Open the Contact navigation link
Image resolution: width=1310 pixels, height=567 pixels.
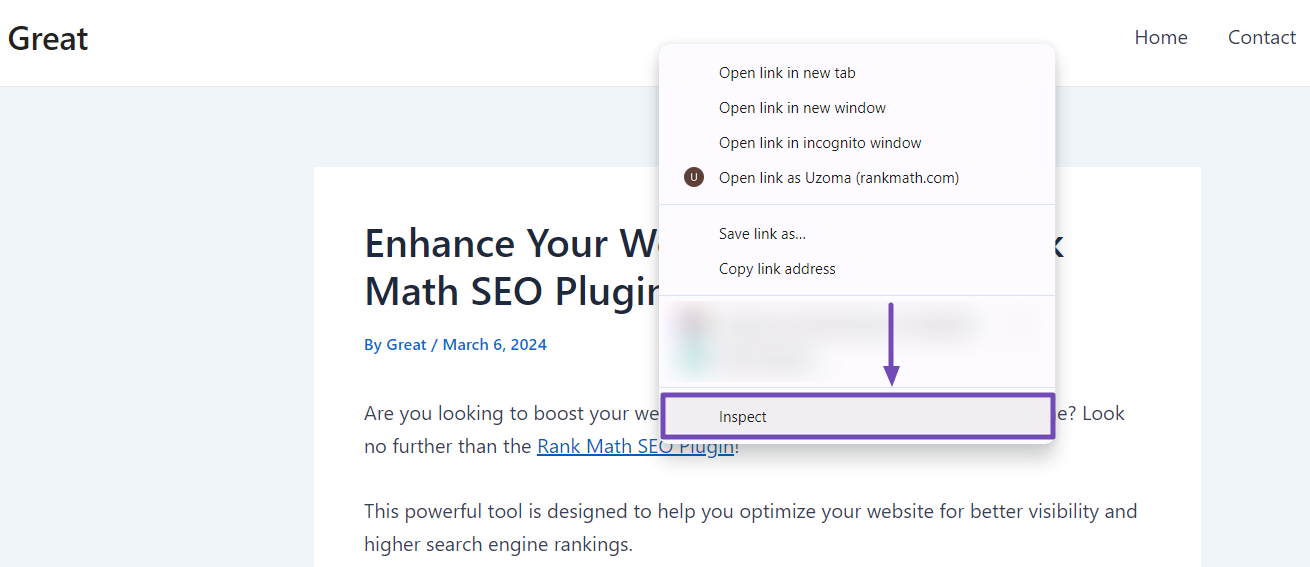(x=1262, y=37)
